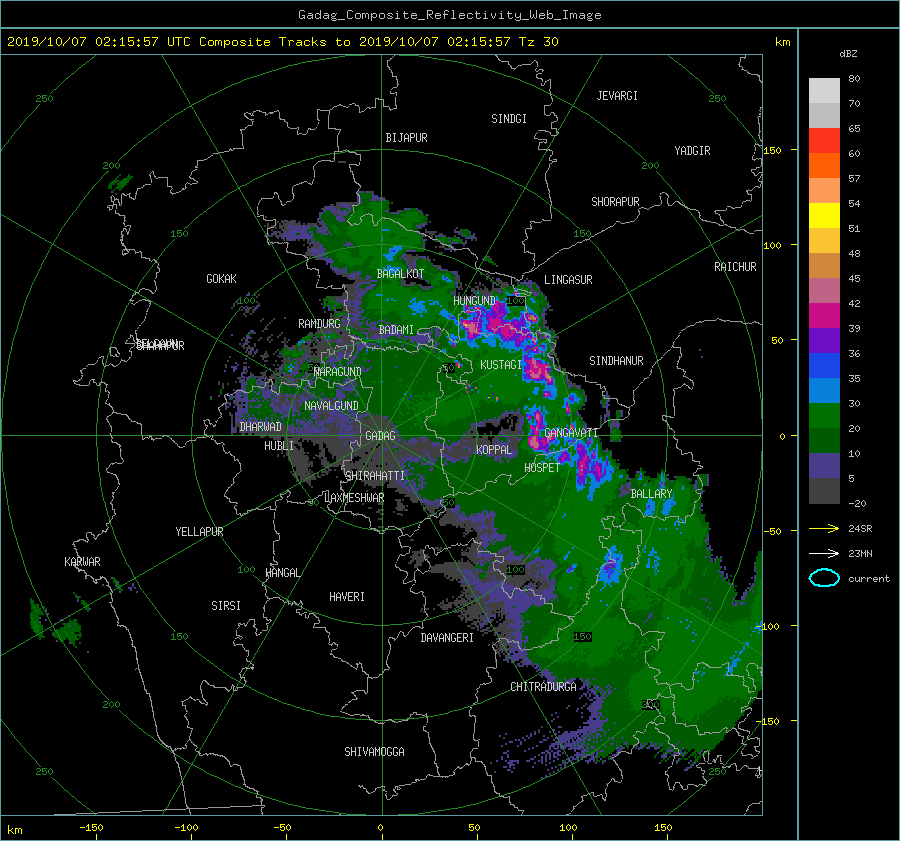Click the HOSPET city label
The image size is (900, 841).
click(x=542, y=468)
